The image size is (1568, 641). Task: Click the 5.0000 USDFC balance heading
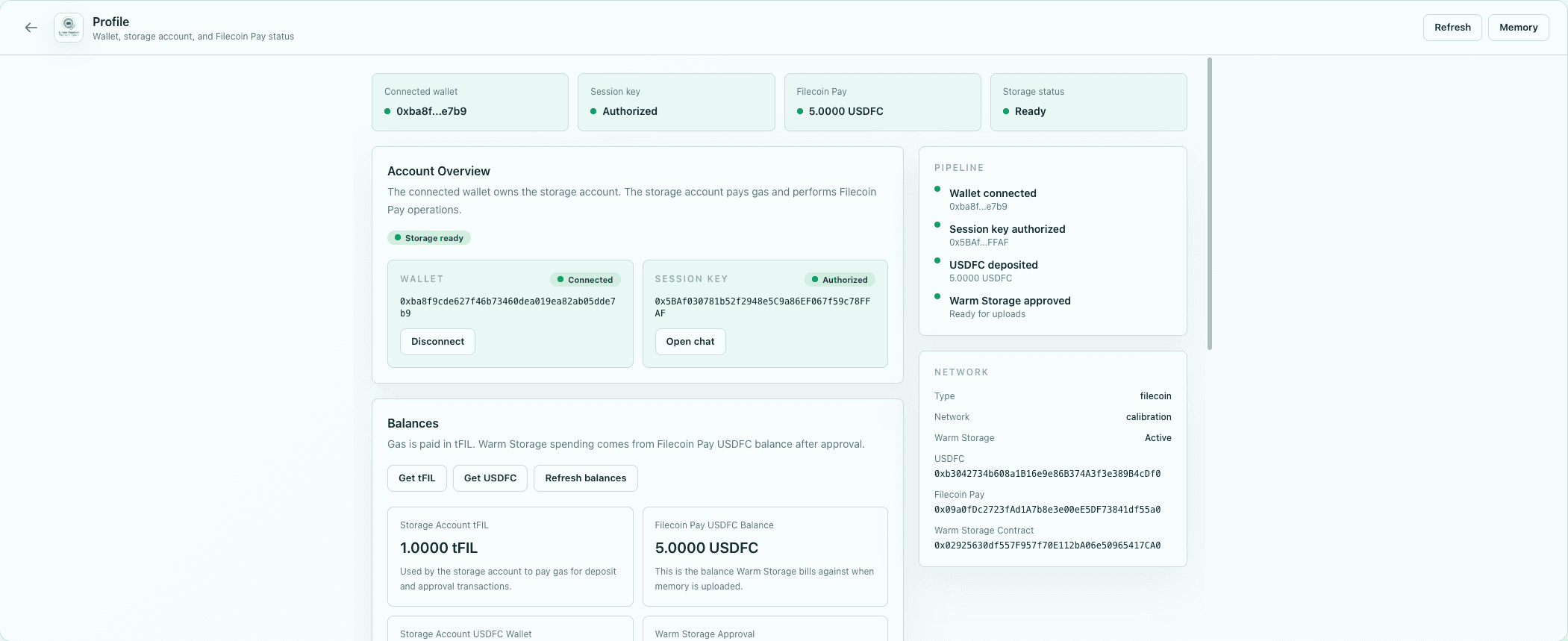coord(706,548)
